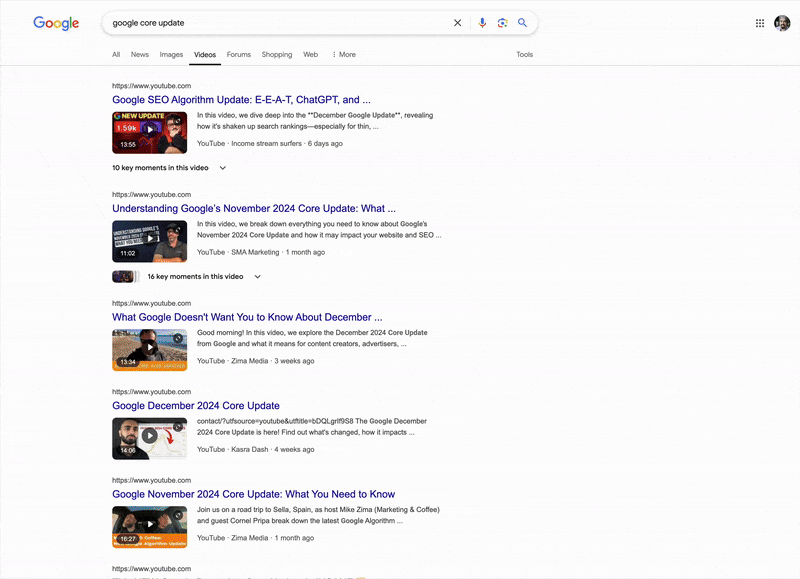Click the Zima Media video thumbnail
This screenshot has height=579, width=800.
(x=149, y=350)
